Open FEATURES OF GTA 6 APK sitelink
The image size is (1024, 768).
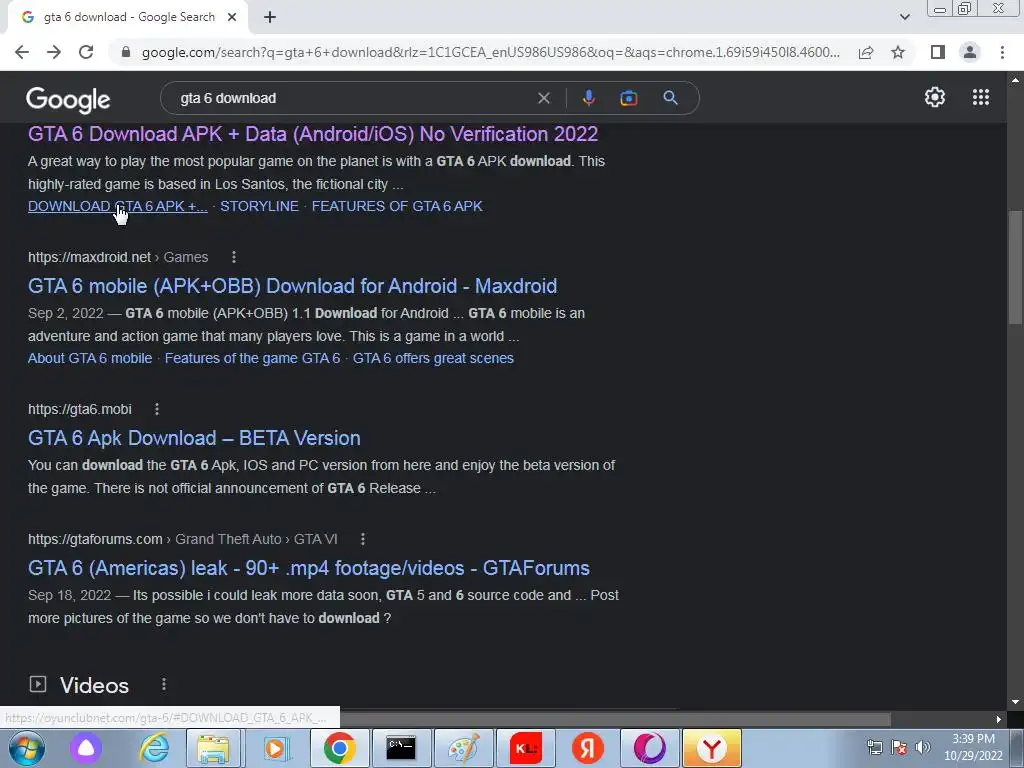tap(397, 206)
